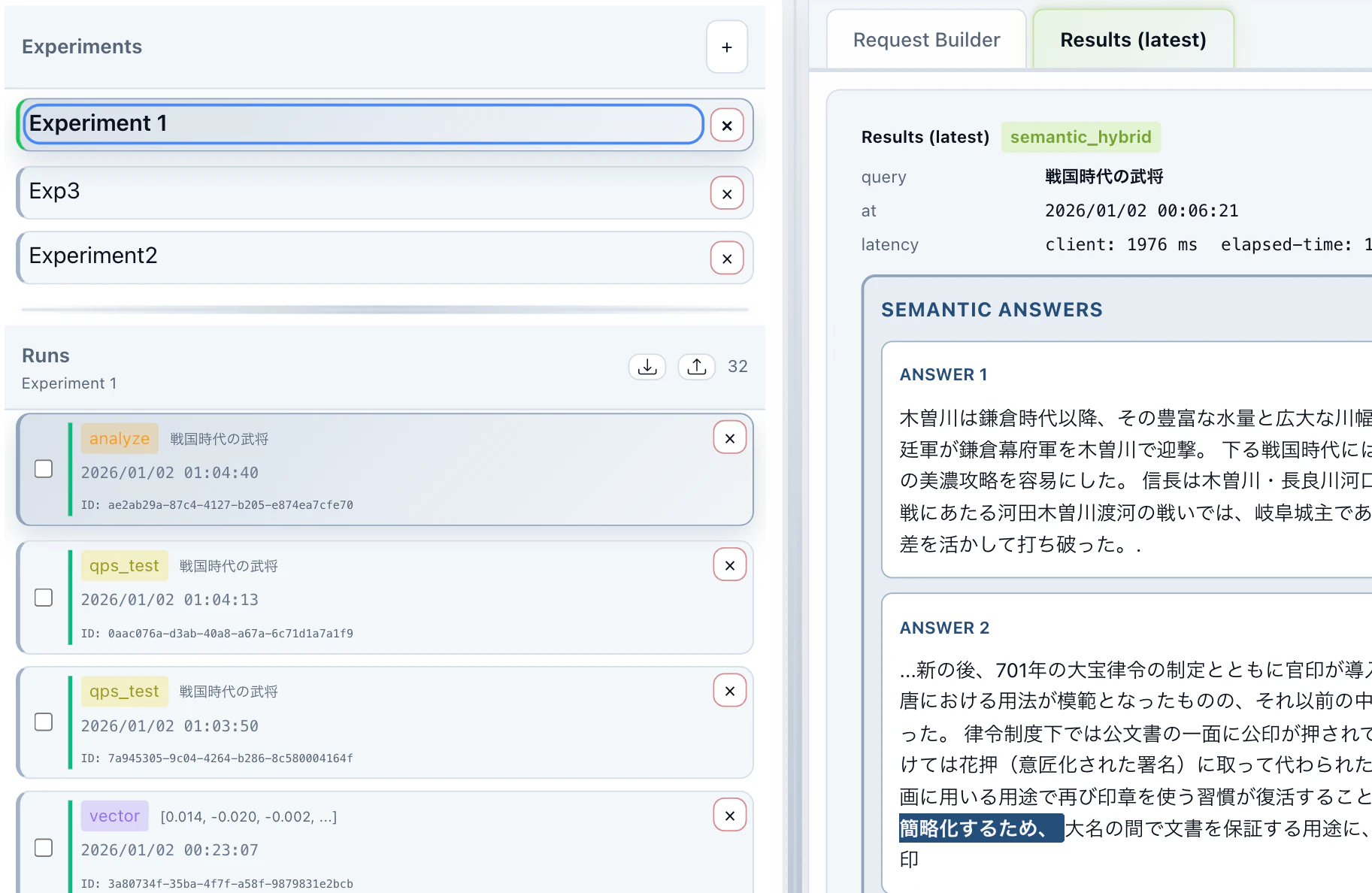The image size is (1372, 893).
Task: Click the runs count 32
Action: (x=737, y=367)
